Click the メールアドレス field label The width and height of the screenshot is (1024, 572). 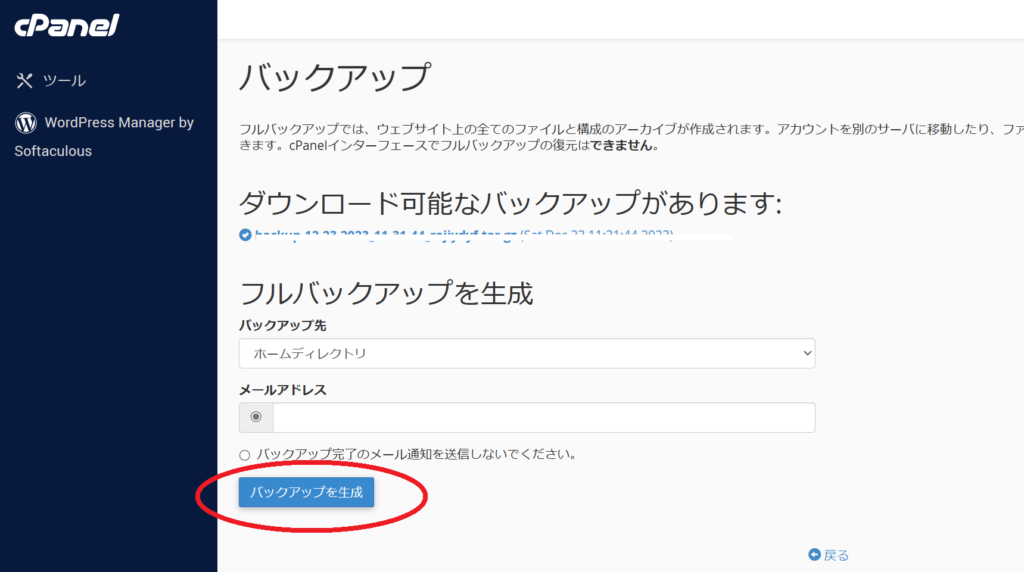[282, 390]
